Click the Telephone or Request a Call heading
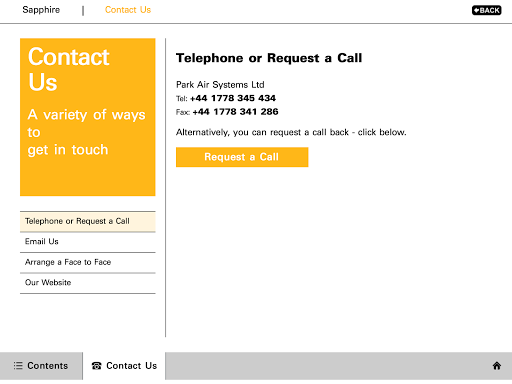512x384 pixels. [x=269, y=58]
